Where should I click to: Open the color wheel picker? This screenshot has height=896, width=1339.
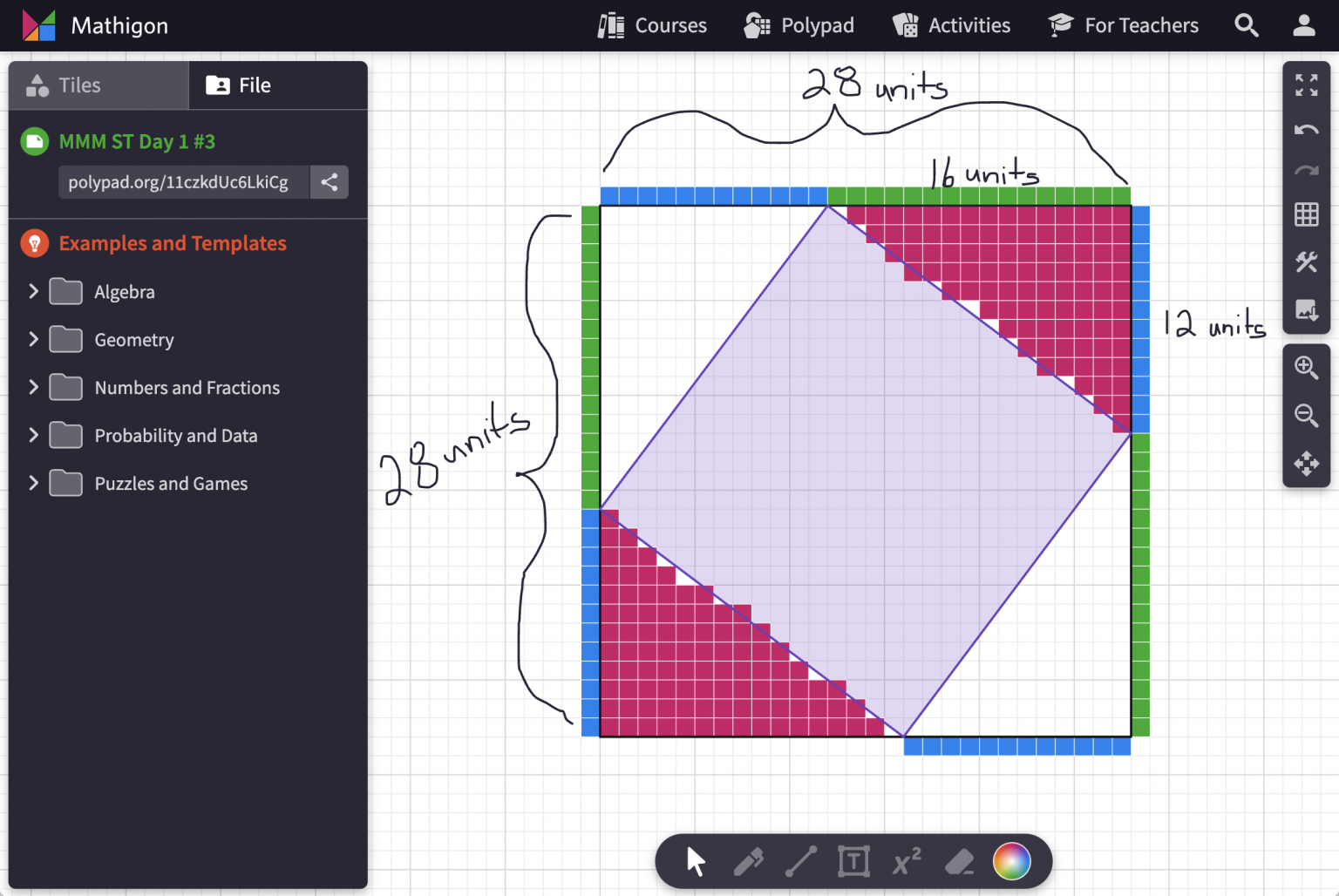pyautogui.click(x=1011, y=861)
